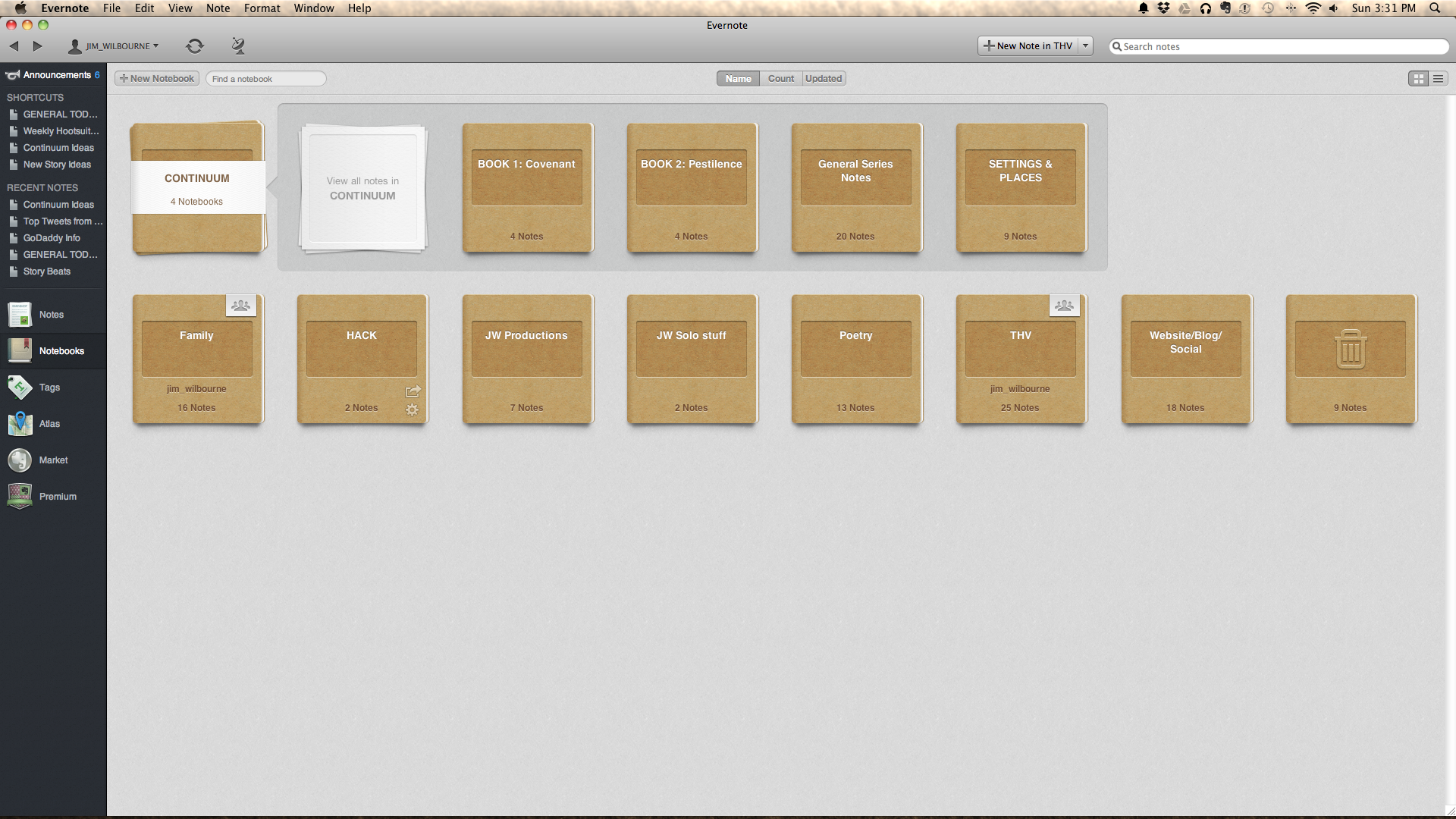Open the Help menu
This screenshot has height=819, width=1456.
pos(359,8)
